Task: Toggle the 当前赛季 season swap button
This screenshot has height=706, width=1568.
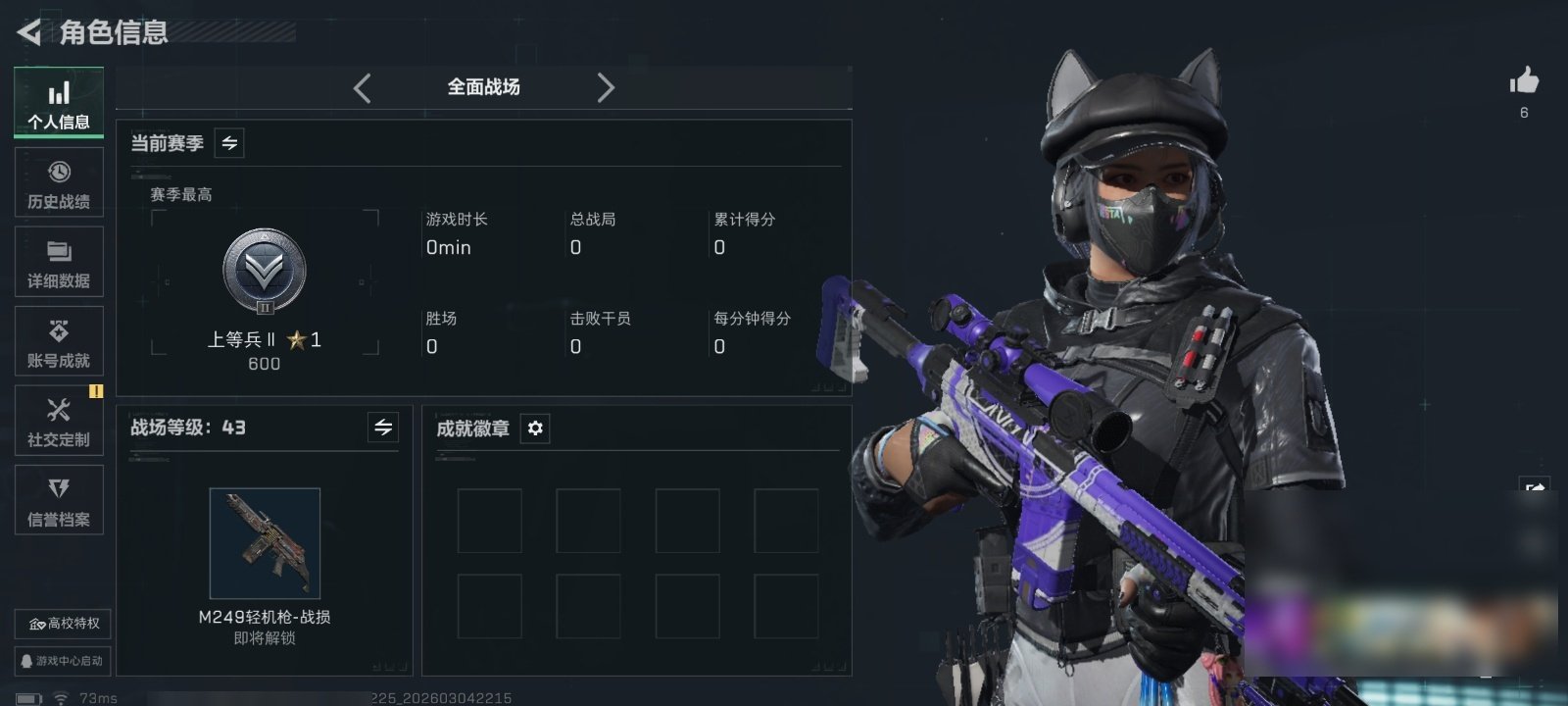Action: 229,143
